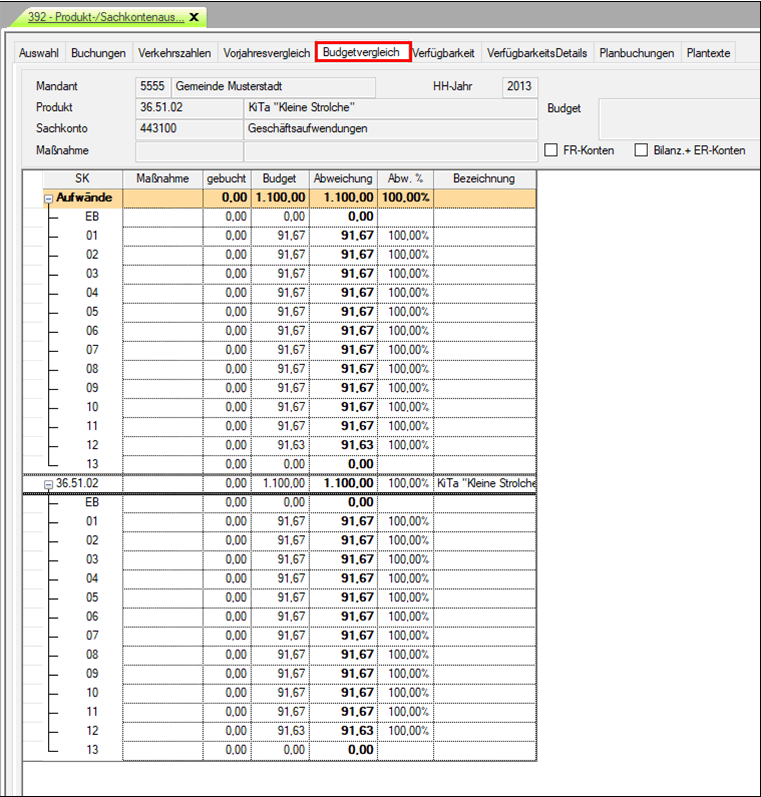Click the gebucht column header
Viewport: 761px width, 797px height.
coord(226,178)
